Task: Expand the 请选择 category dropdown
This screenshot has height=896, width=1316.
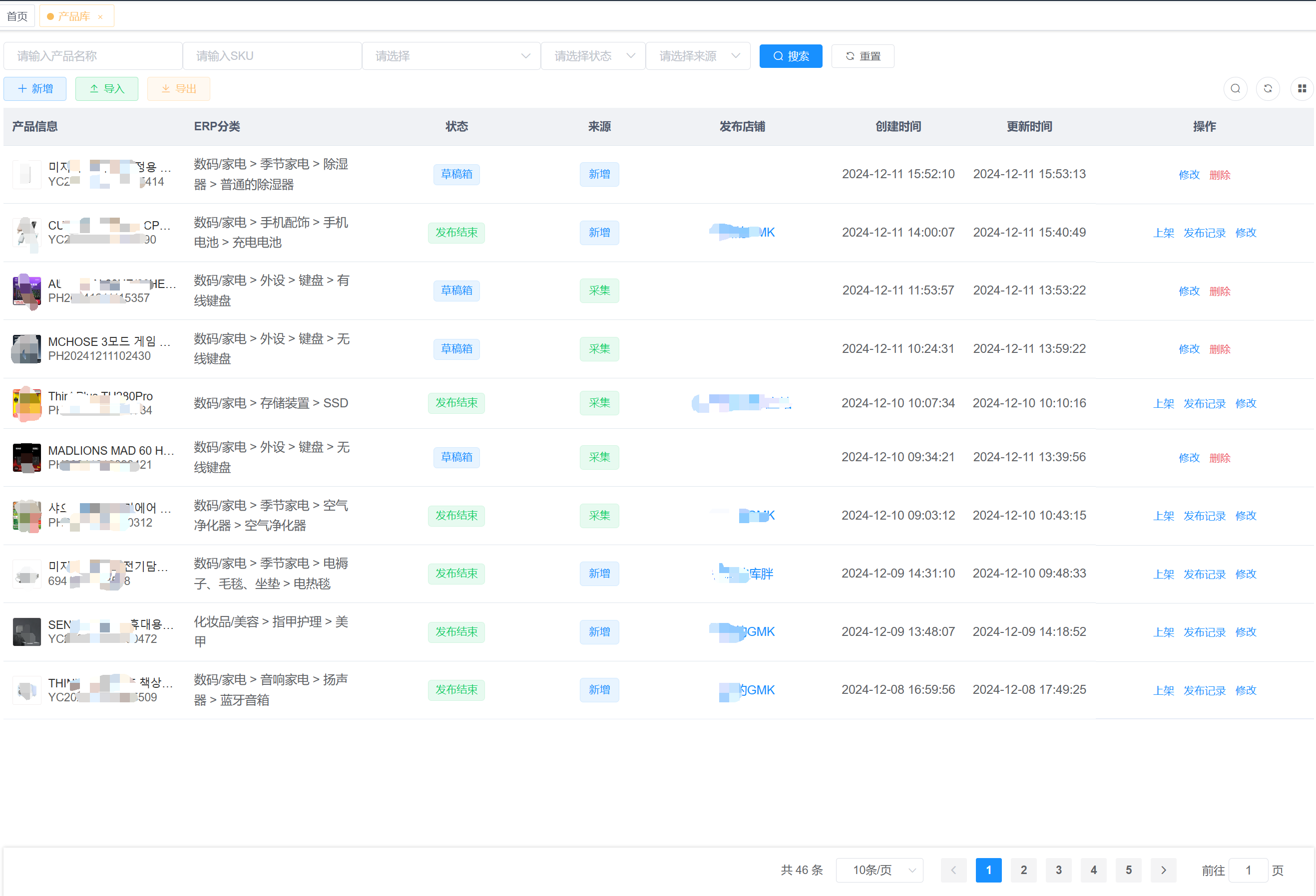Action: (x=451, y=56)
